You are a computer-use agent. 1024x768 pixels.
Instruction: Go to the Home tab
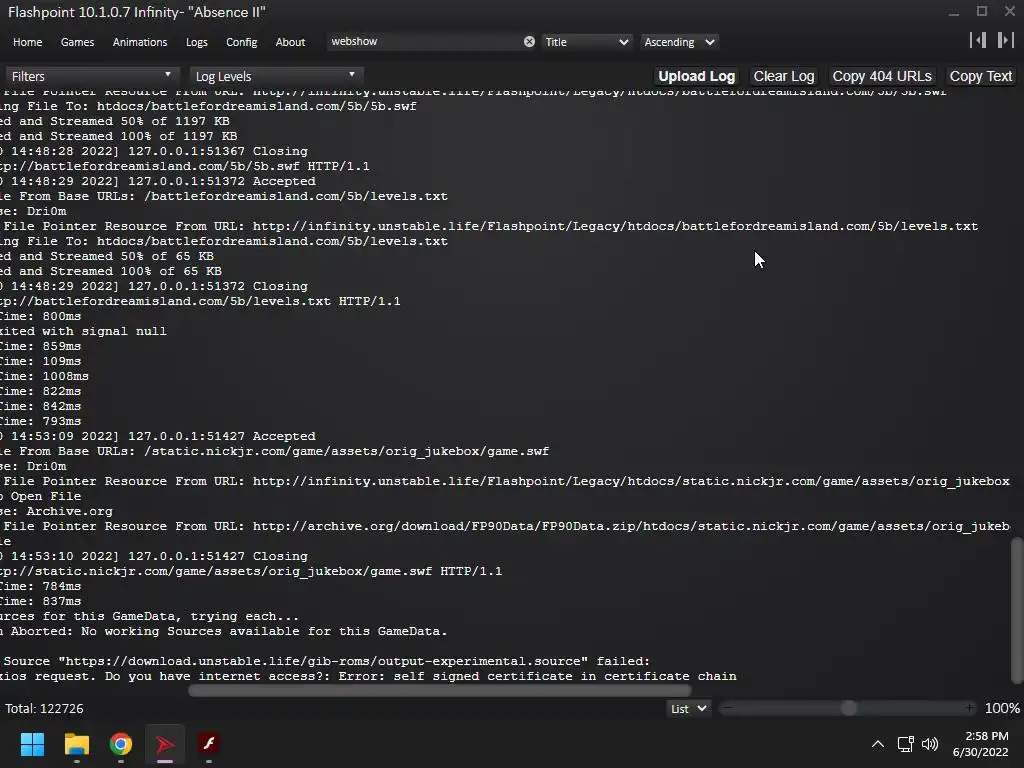click(x=27, y=42)
